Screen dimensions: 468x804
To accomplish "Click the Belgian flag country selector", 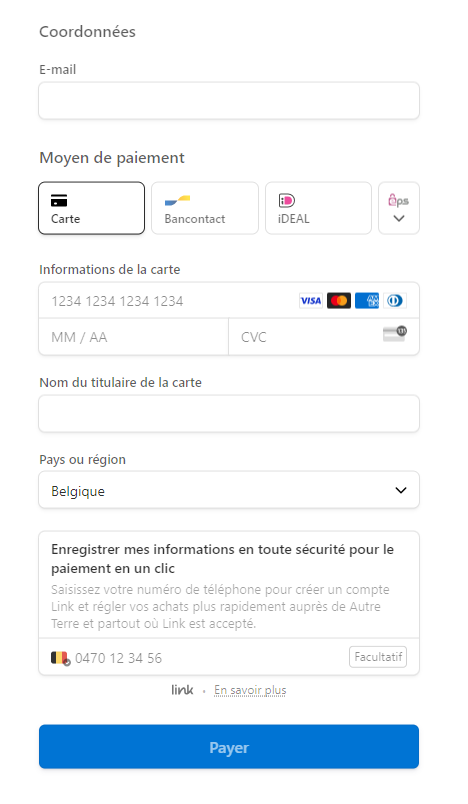I will point(60,658).
